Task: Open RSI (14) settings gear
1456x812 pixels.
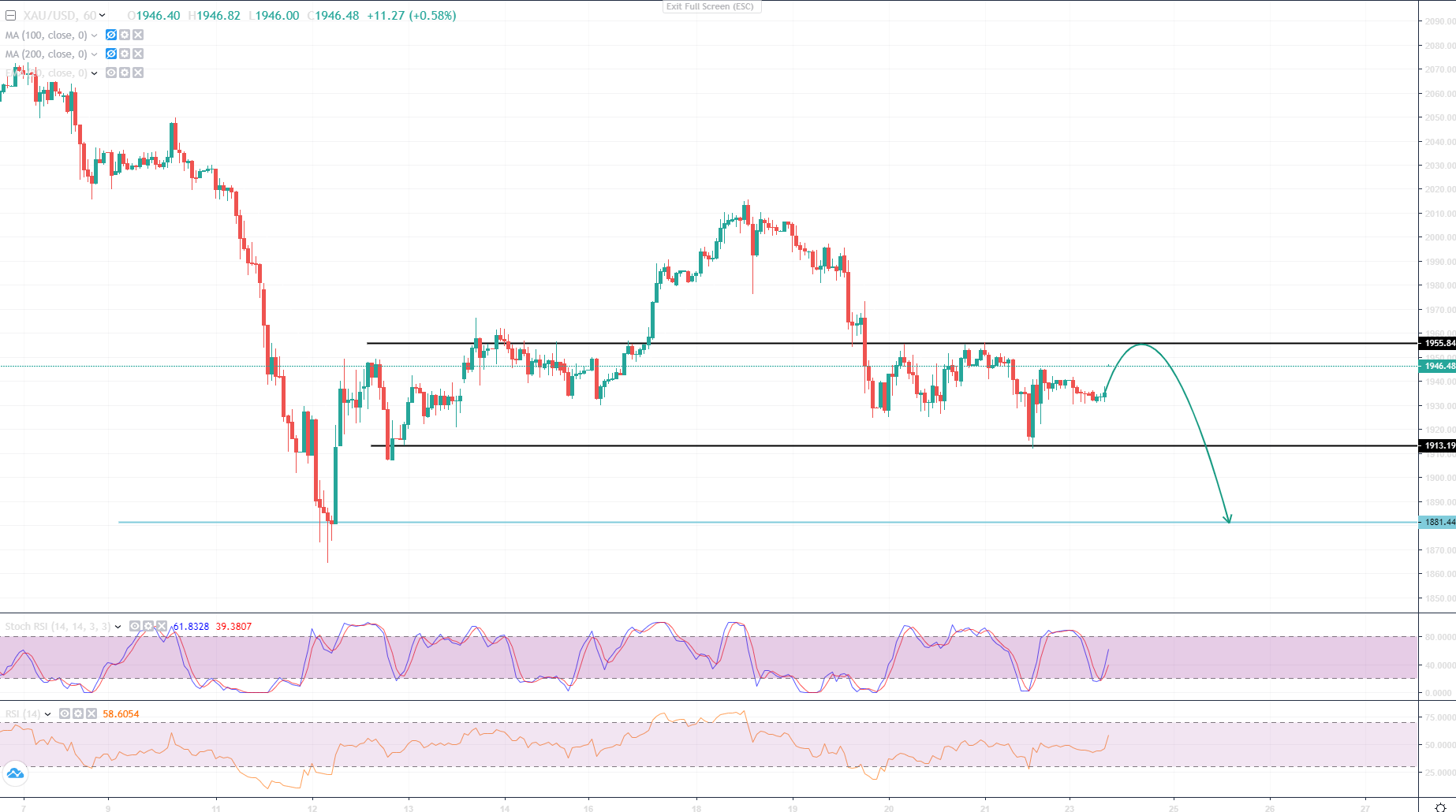Action: pyautogui.click(x=78, y=713)
